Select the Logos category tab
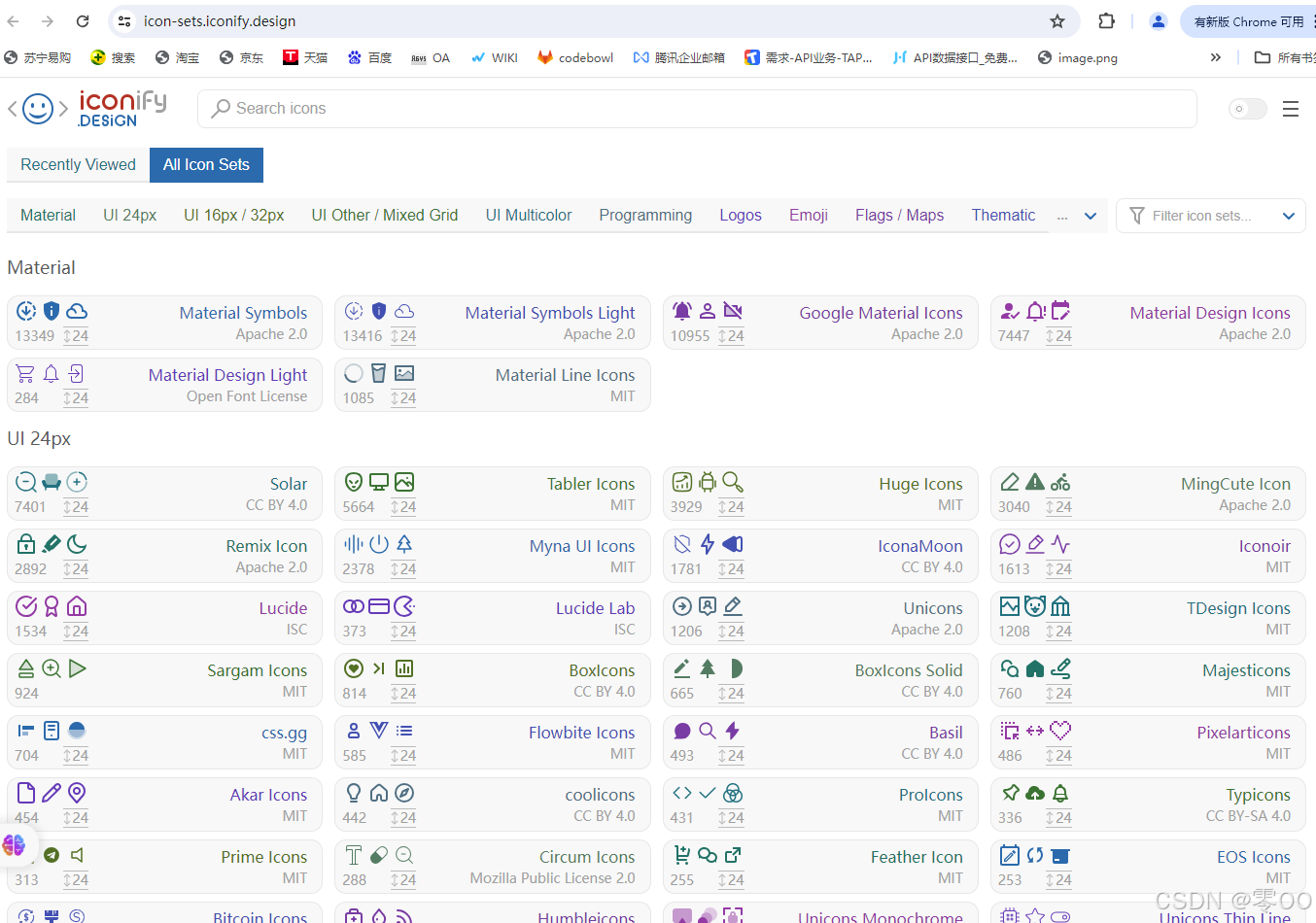The height and width of the screenshot is (923, 1316). coord(741,216)
